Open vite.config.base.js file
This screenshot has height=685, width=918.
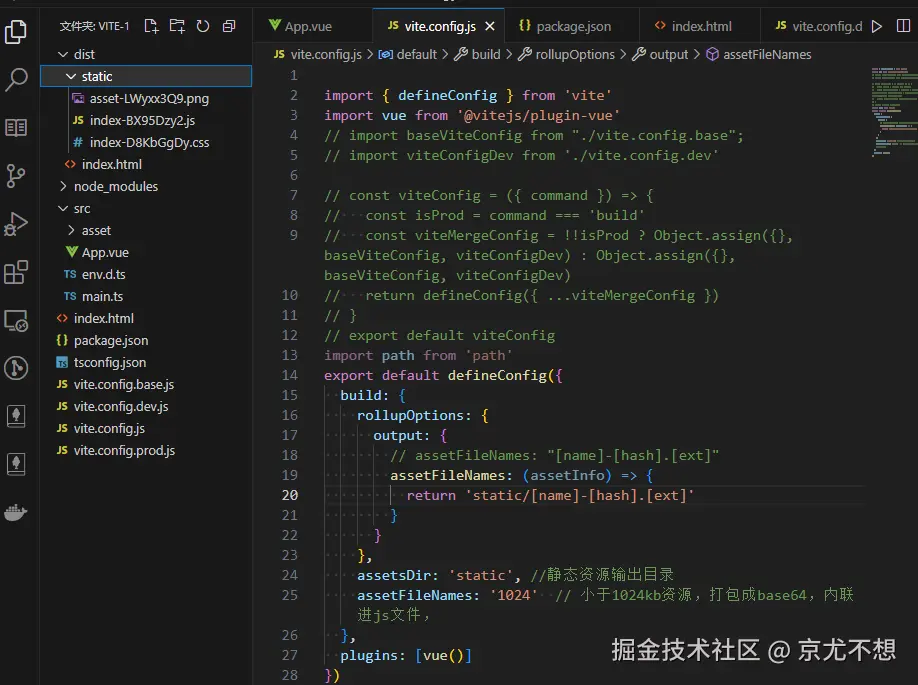pyautogui.click(x=124, y=385)
